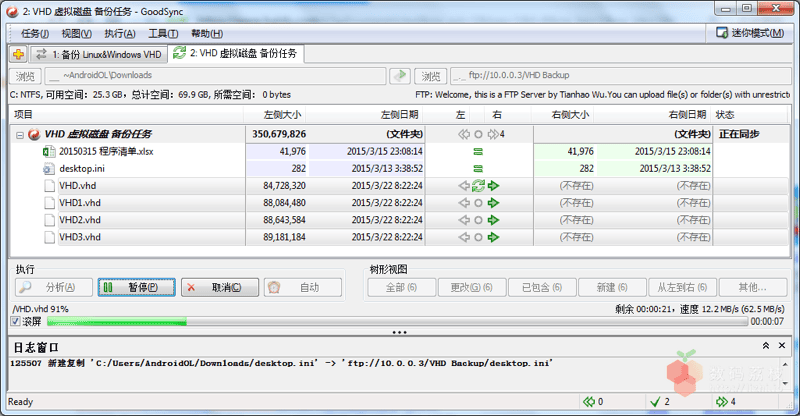Open the 视图(V) menu
800x416 pixels.
[x=77, y=34]
